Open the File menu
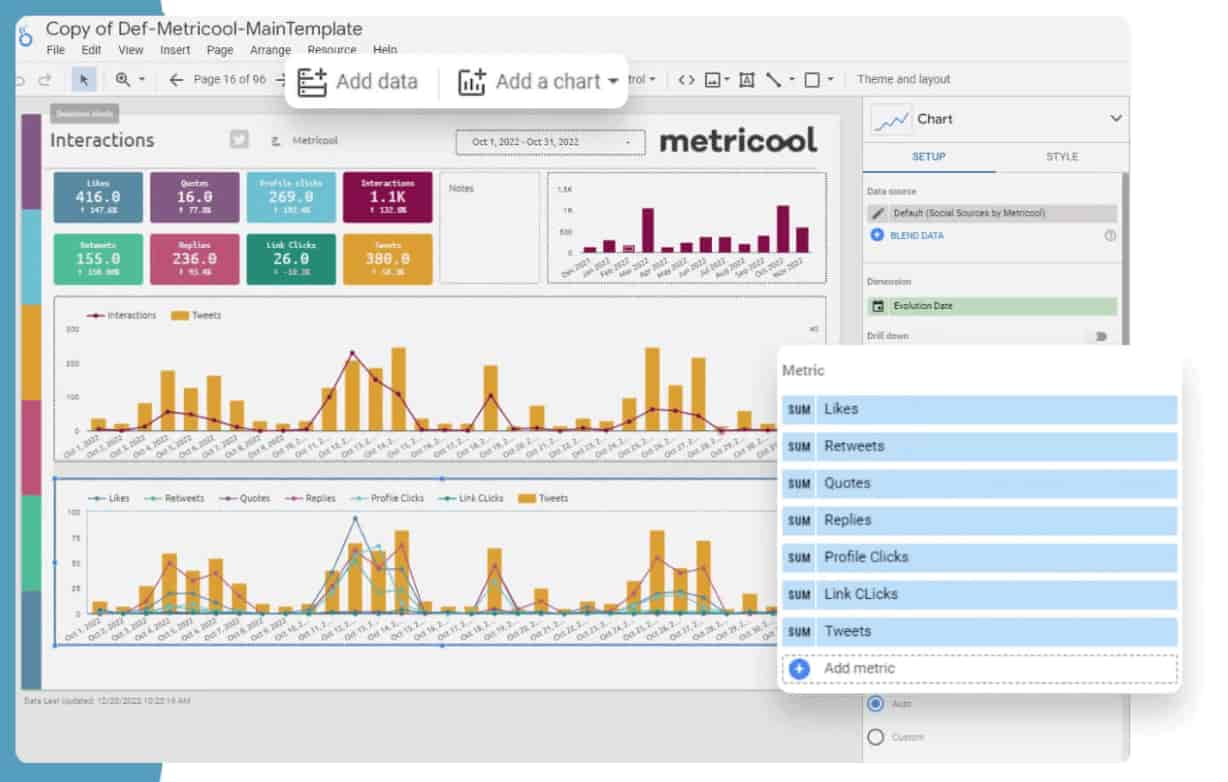Screen dimensions: 1228x782 pos(55,49)
